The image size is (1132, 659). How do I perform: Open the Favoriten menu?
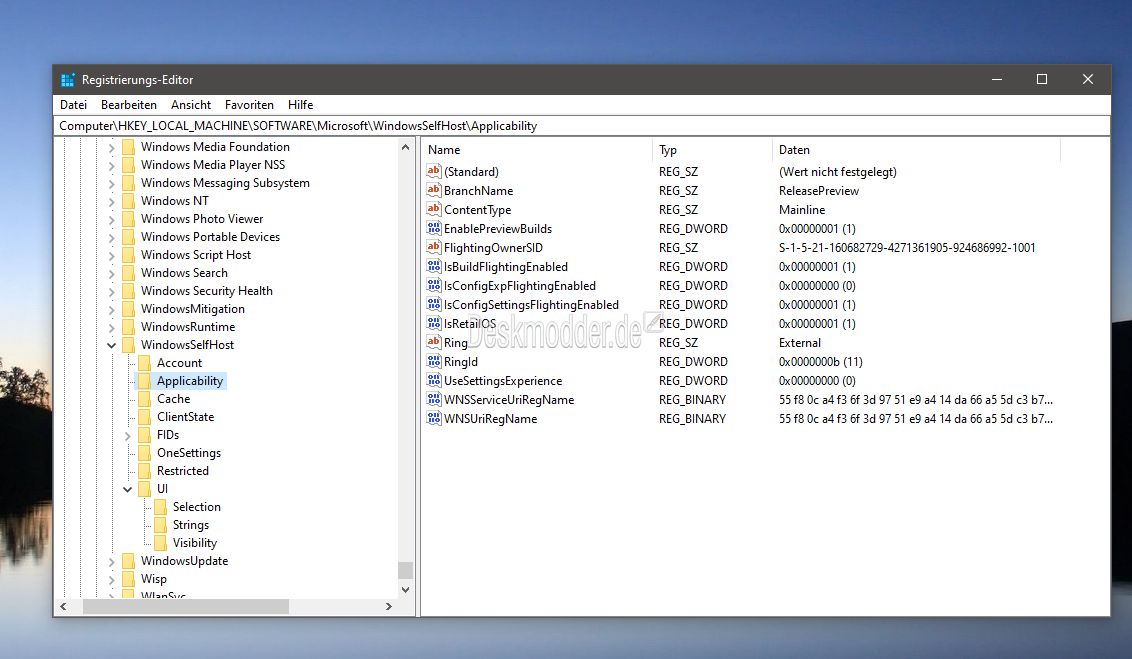point(249,105)
